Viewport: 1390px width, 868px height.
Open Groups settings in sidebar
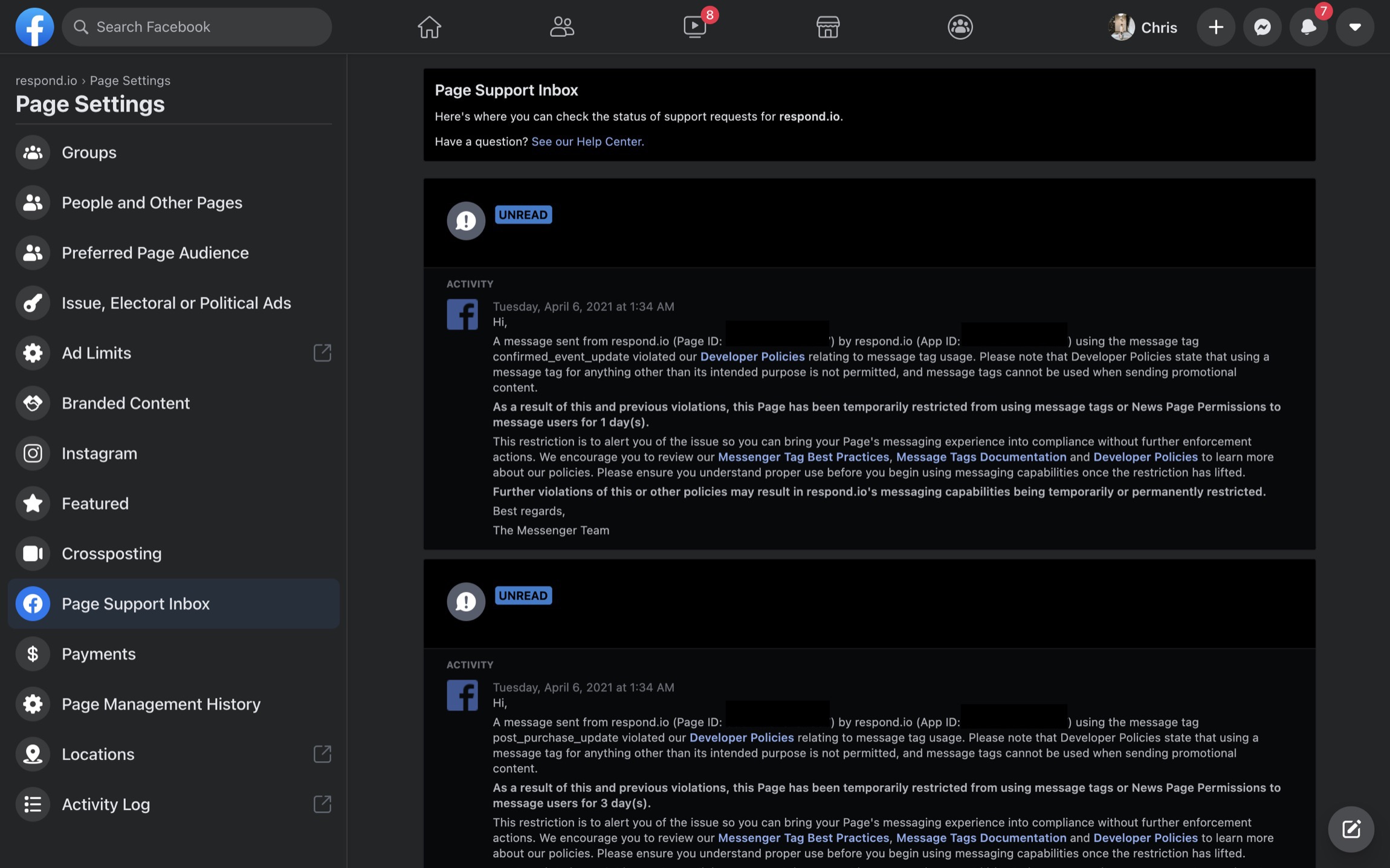click(x=174, y=152)
